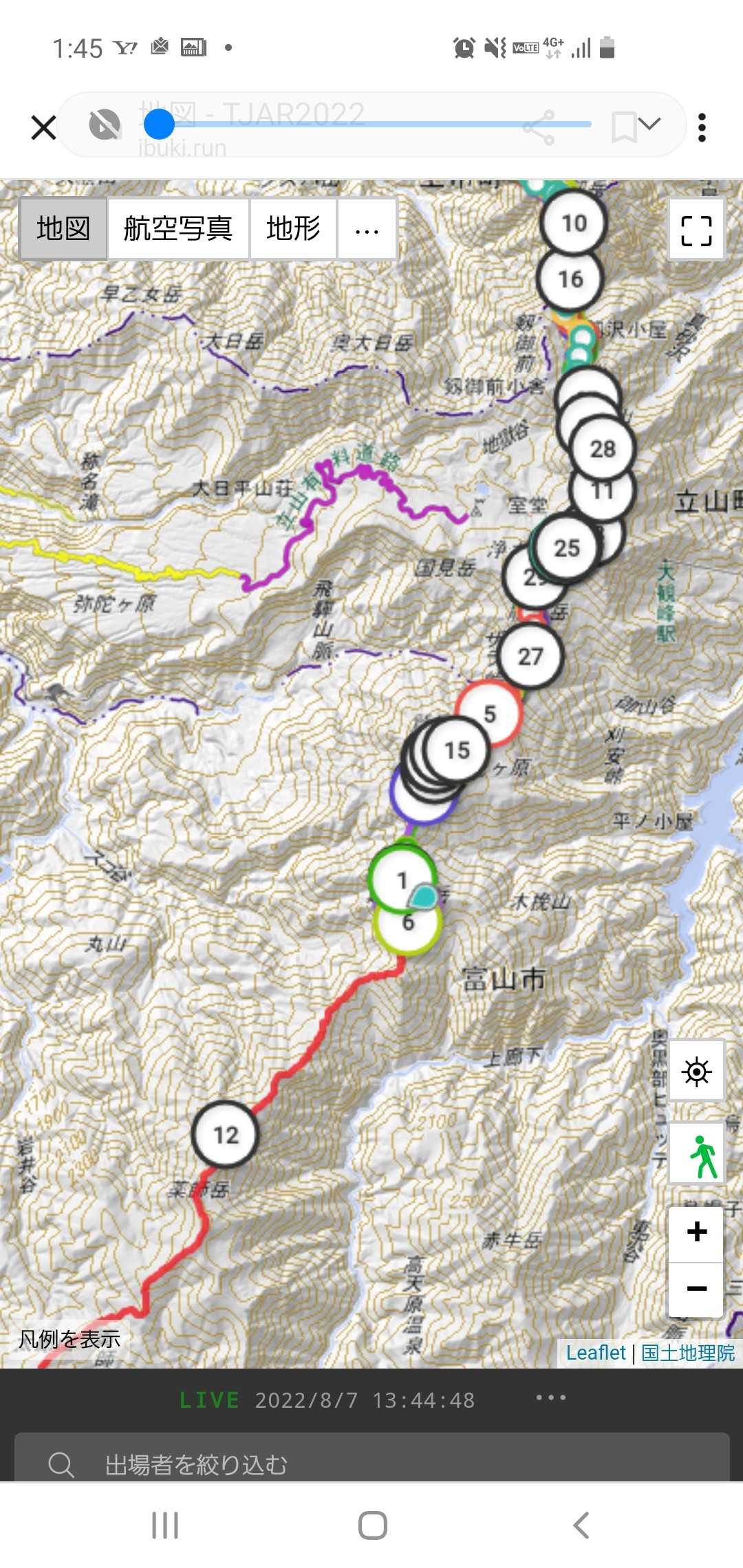Zoom out with the minus button
The height and width of the screenshot is (1568, 743).
click(x=696, y=1288)
